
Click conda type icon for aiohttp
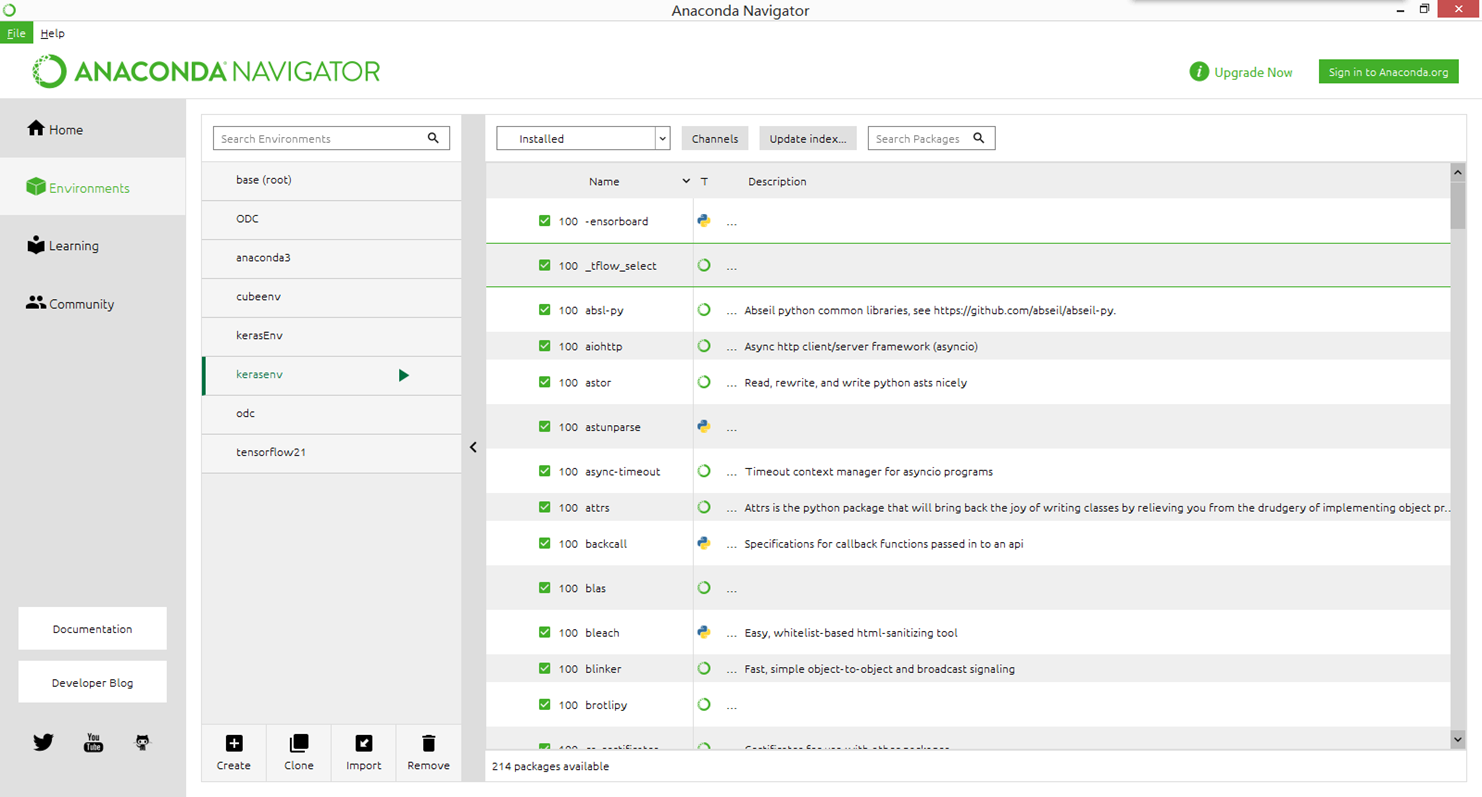click(x=704, y=346)
